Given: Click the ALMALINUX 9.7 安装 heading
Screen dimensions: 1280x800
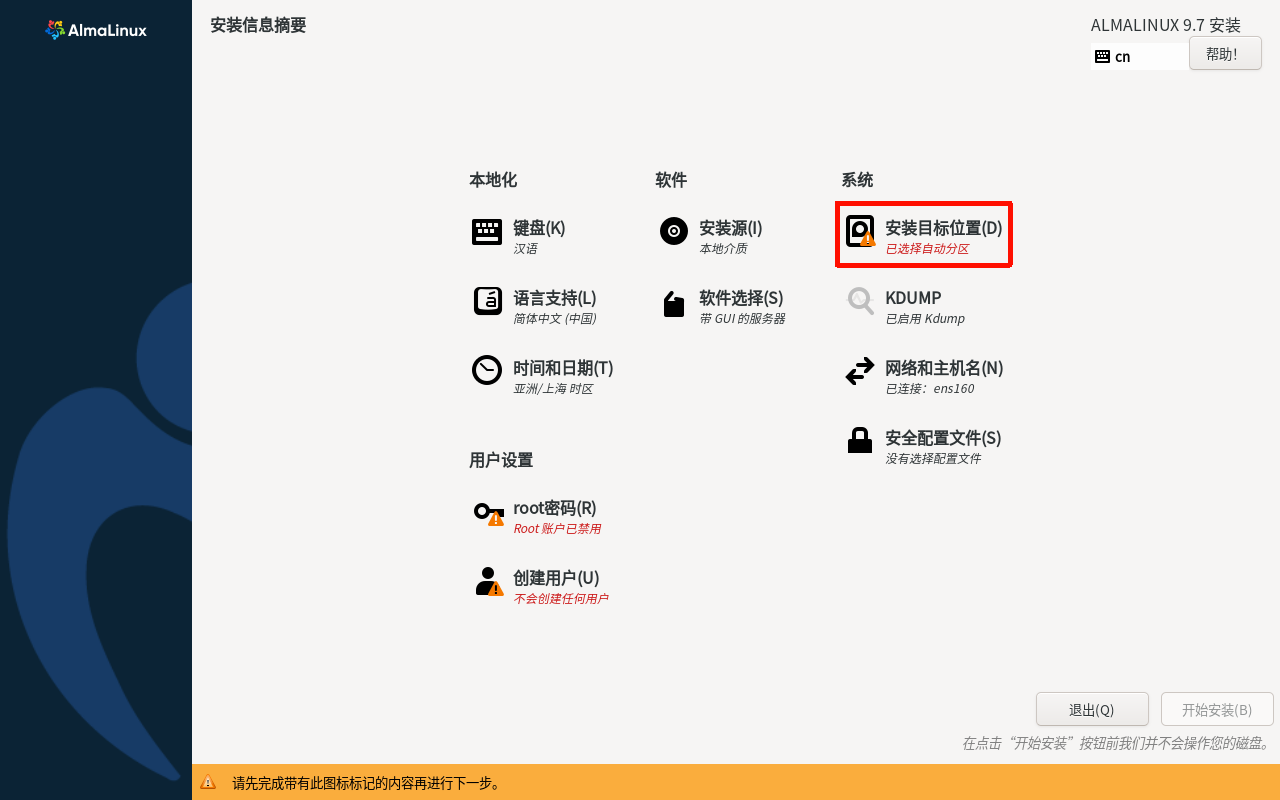Looking at the screenshot, I should point(1165,25).
